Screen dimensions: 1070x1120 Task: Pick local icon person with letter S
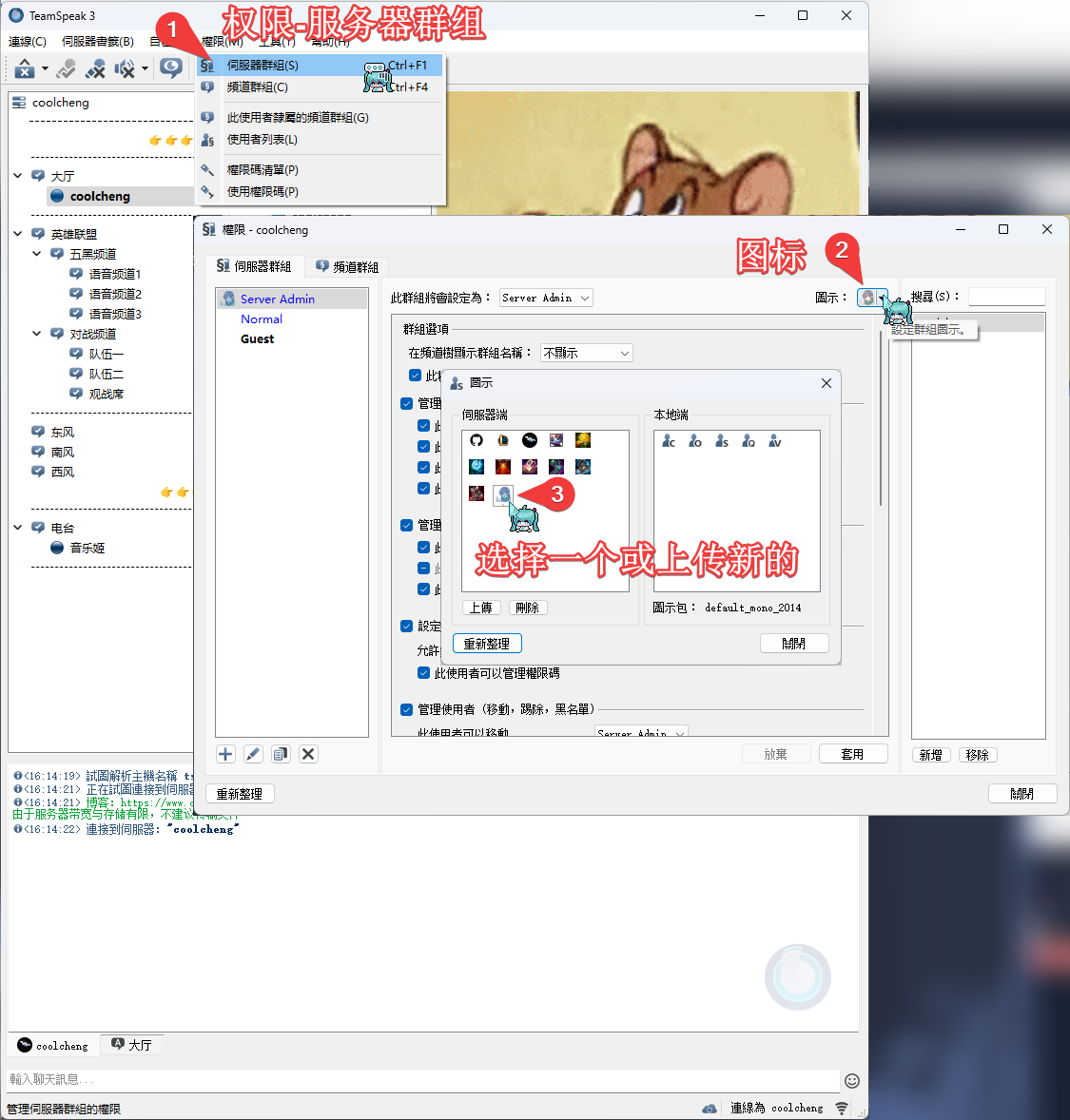point(722,441)
